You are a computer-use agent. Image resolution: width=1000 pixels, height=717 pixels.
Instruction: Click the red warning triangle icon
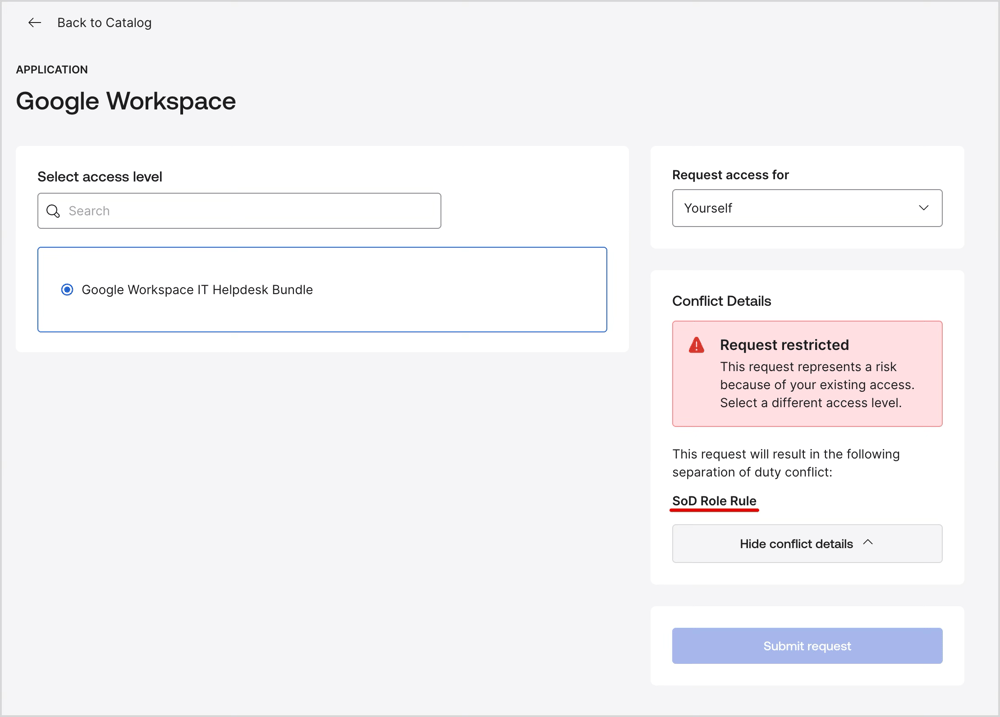point(696,345)
